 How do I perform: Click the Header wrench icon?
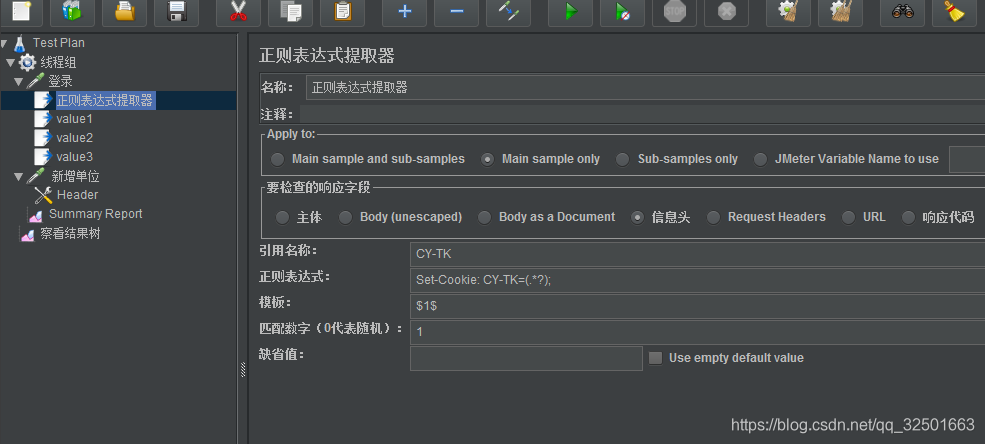click(x=43, y=195)
